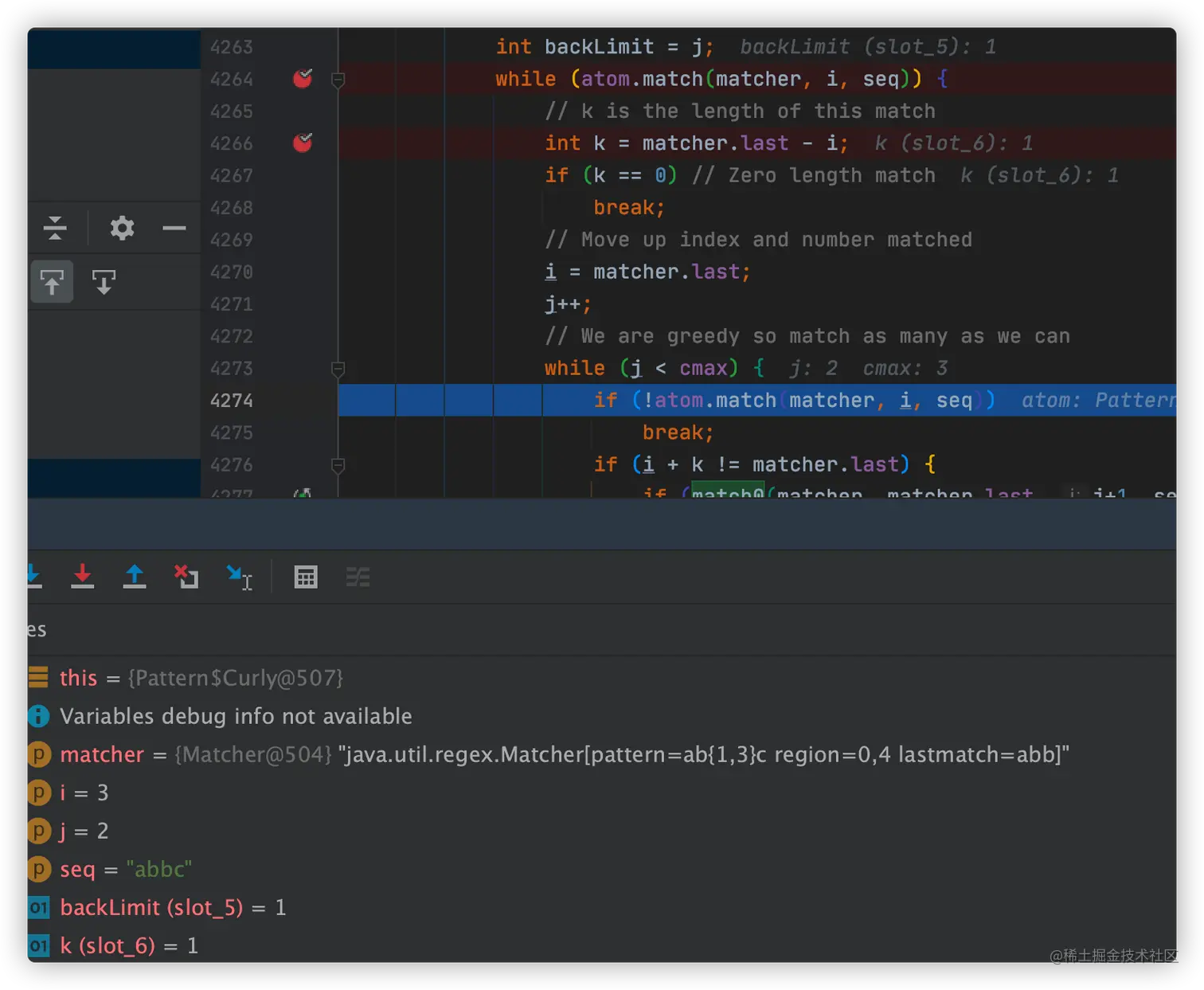Viewport: 1204px width, 990px height.
Task: Click the Trace Current Stream Chain icon
Action: click(x=358, y=577)
